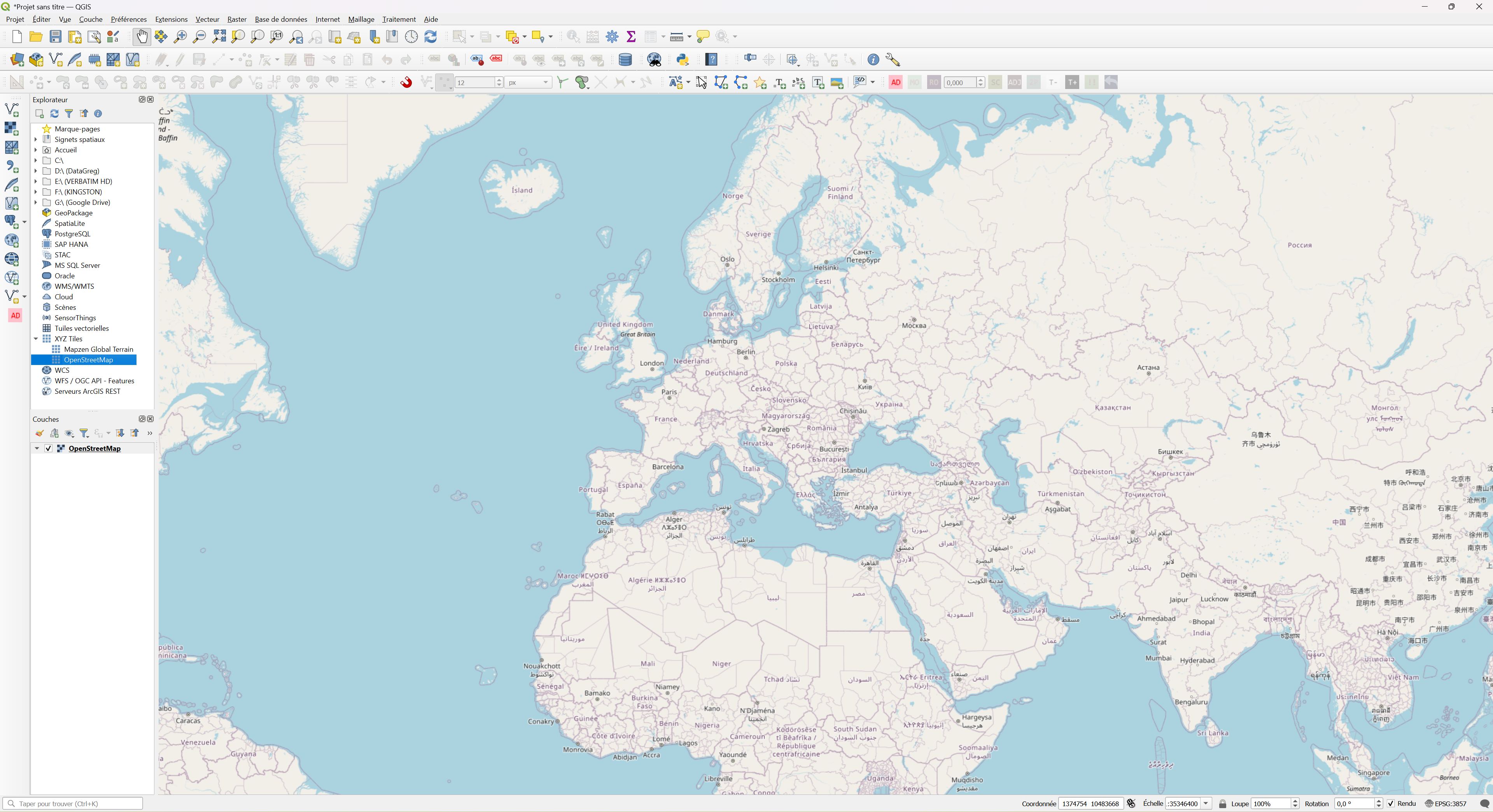This screenshot has width=1493, height=812.
Task: Expand the G:\ (Google Drive) node
Action: coord(36,202)
